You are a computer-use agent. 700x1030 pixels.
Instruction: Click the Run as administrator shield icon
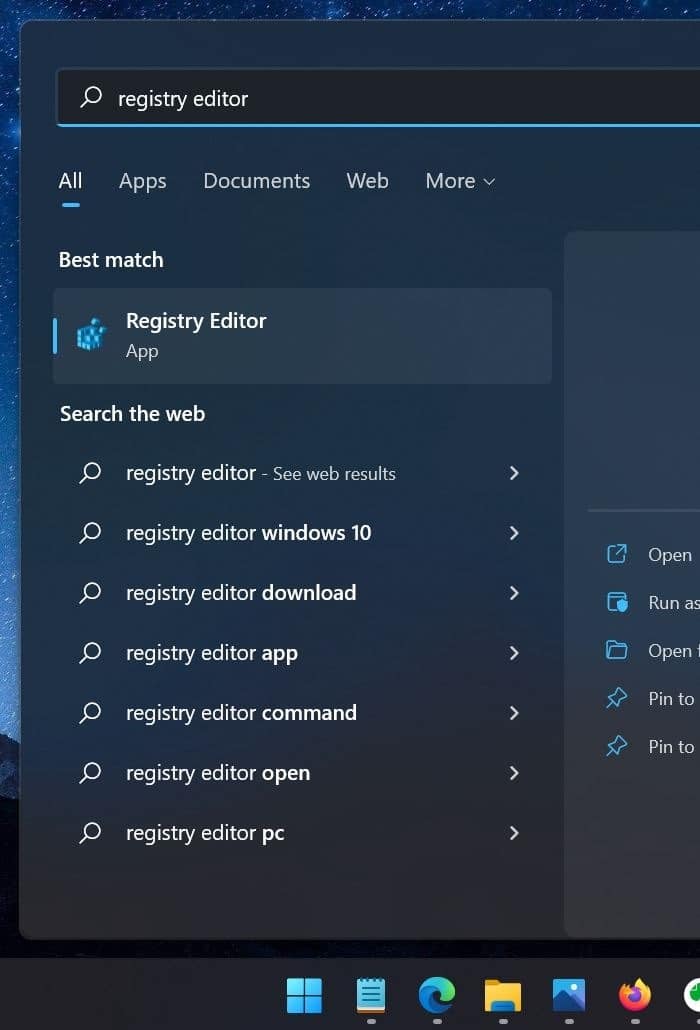[x=617, y=602]
